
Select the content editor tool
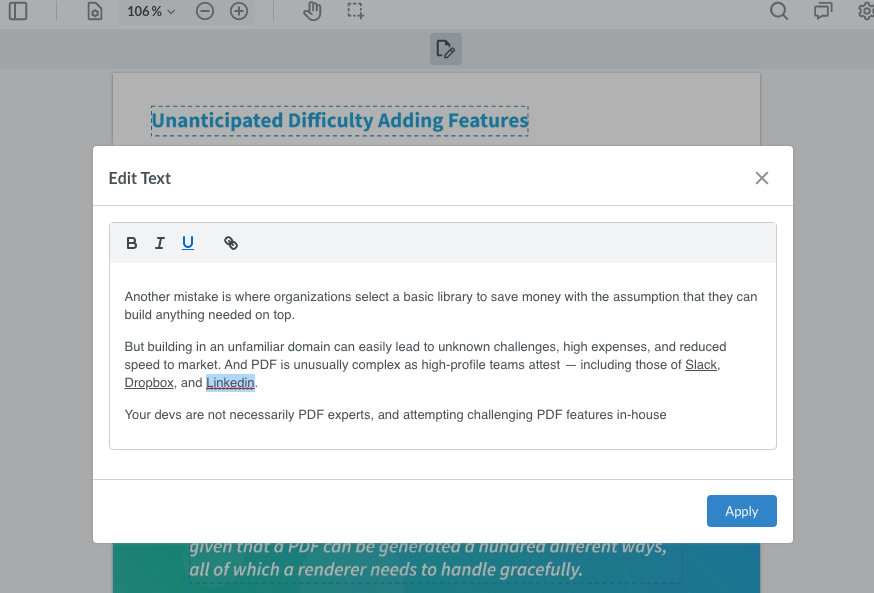click(445, 48)
